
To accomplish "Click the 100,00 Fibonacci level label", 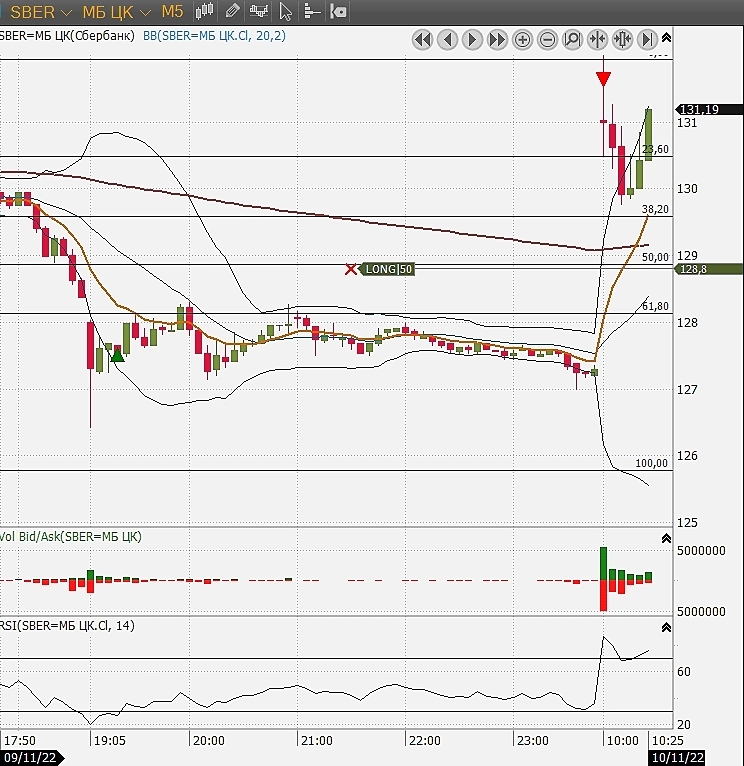I will pyautogui.click(x=652, y=463).
